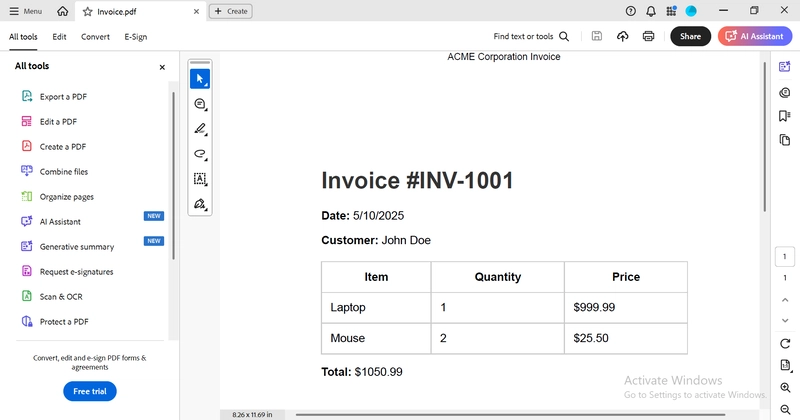Switch to the Convert tab
The width and height of the screenshot is (800, 420).
(95, 37)
